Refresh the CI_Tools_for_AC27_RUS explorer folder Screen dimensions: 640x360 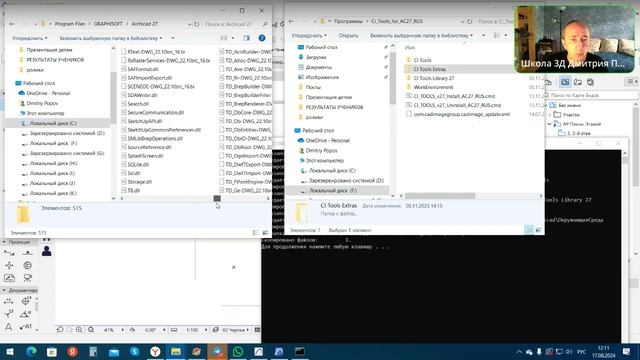(469, 21)
